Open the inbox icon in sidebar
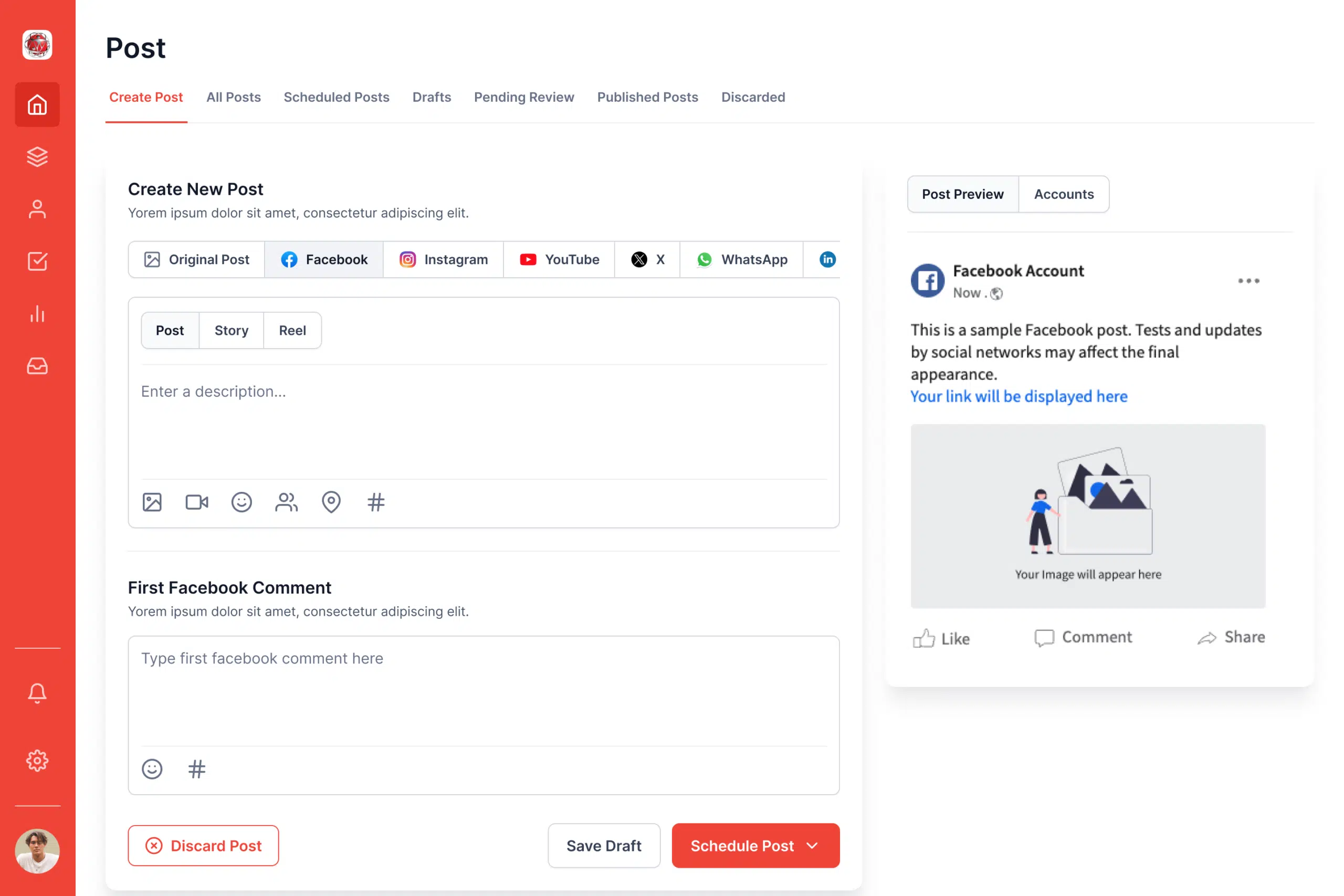Screen dimensions: 1344x896 pos(37,366)
